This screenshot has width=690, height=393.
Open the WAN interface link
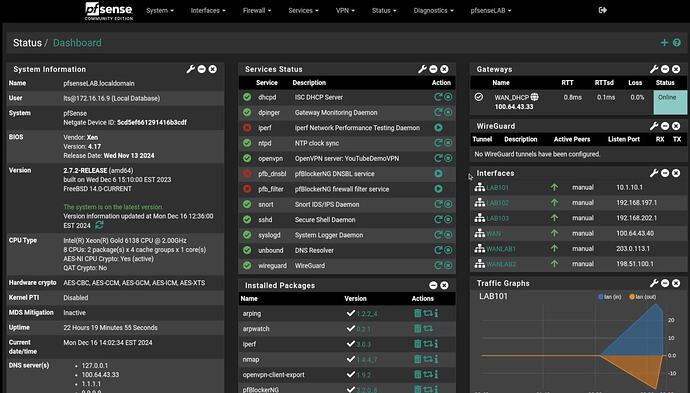[x=494, y=233]
